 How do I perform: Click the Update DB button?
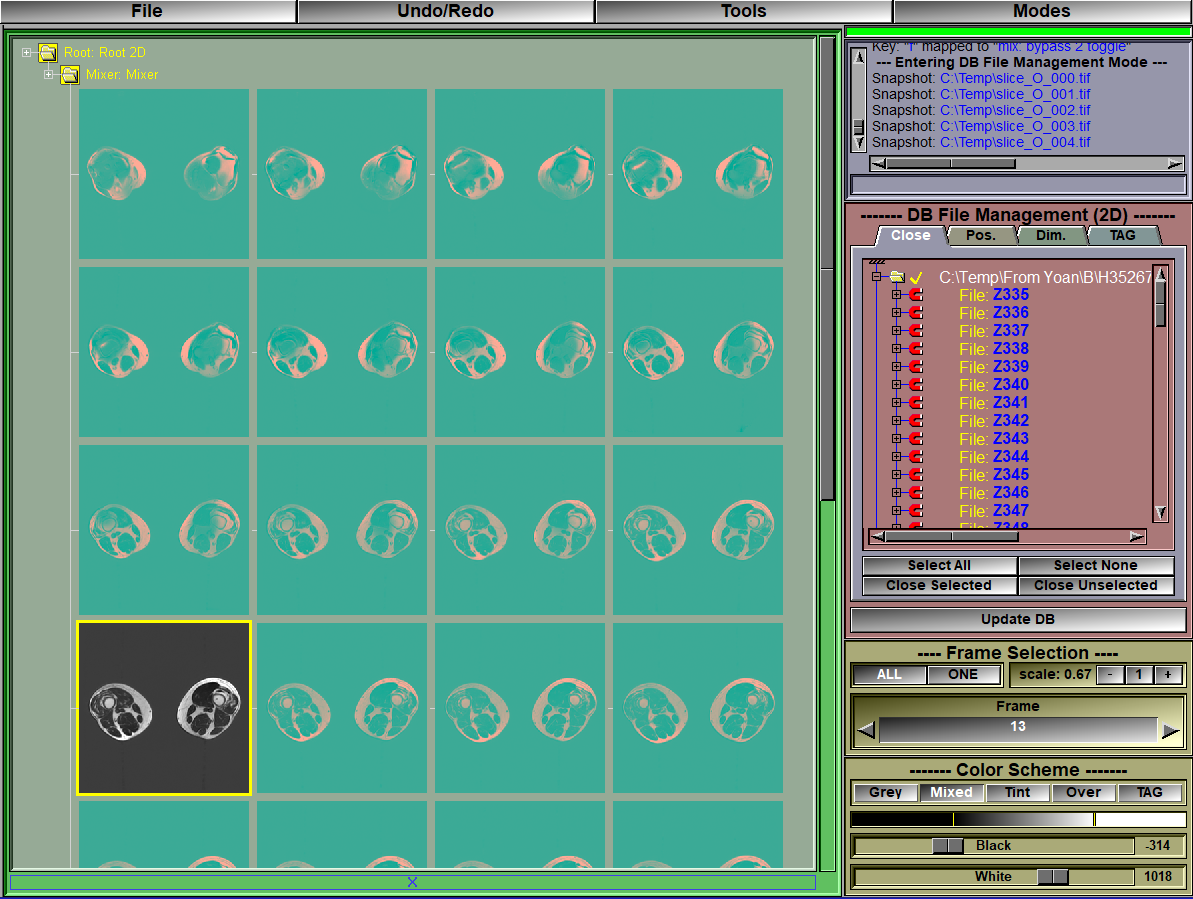coord(1018,619)
